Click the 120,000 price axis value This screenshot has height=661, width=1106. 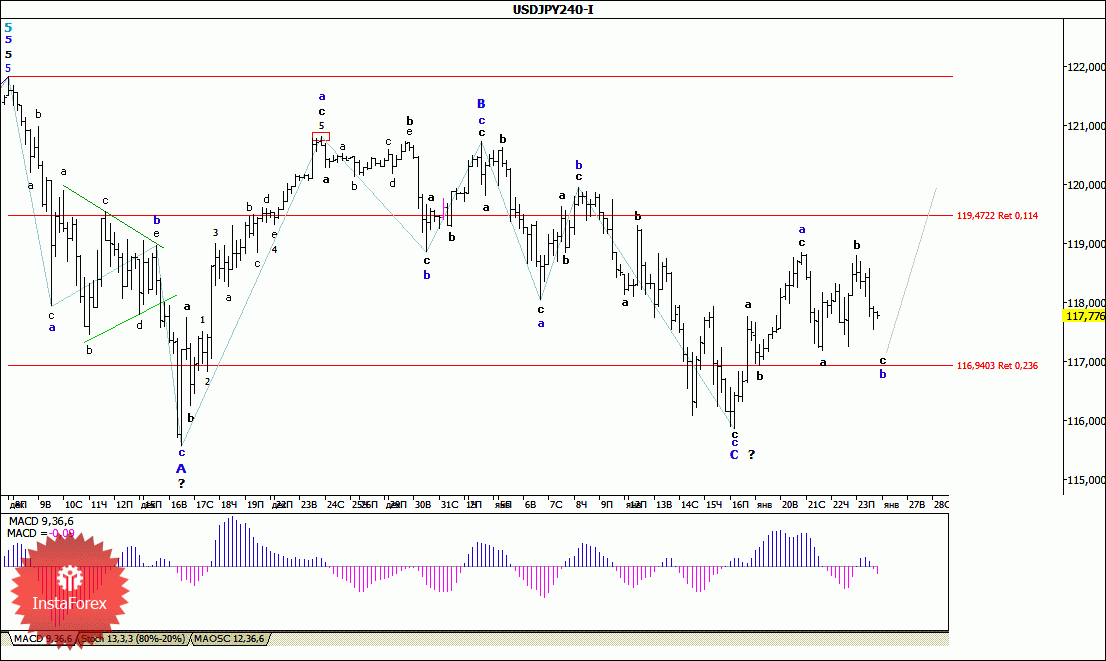pos(1087,186)
